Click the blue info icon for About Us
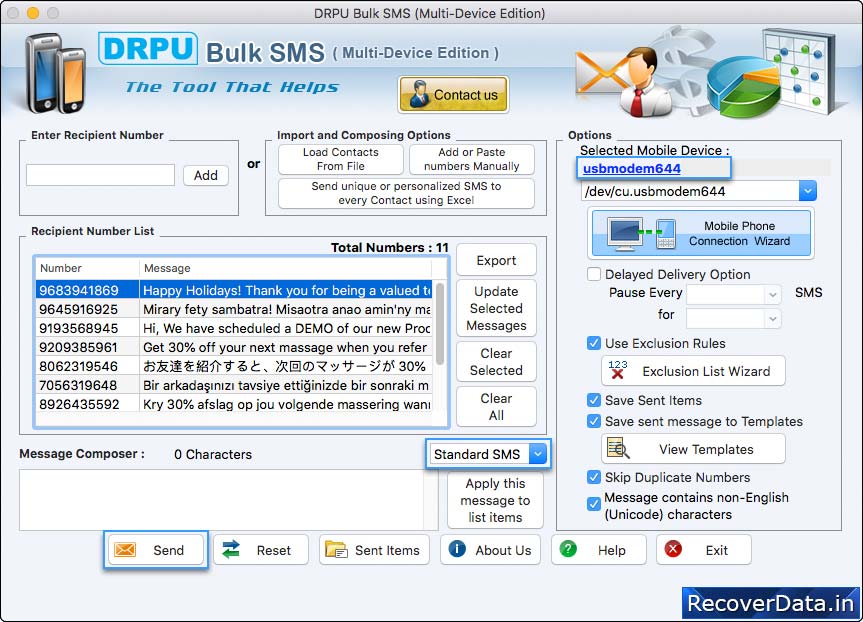 (457, 549)
